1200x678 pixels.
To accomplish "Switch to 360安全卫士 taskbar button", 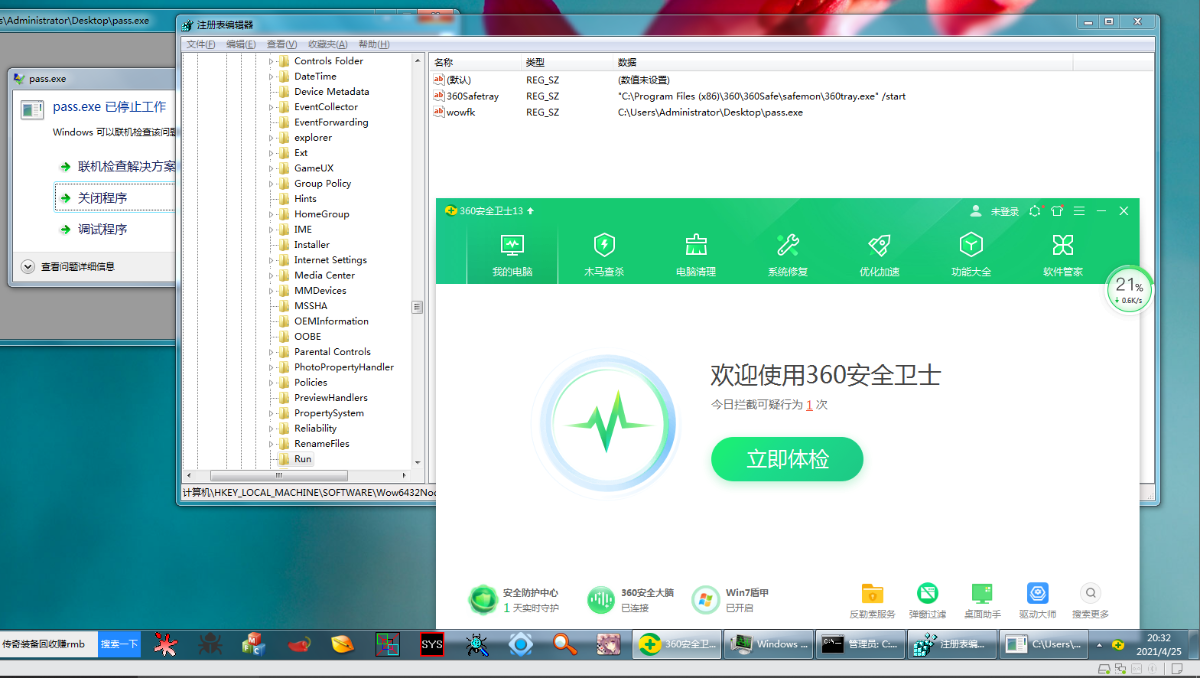I will pyautogui.click(x=678, y=644).
